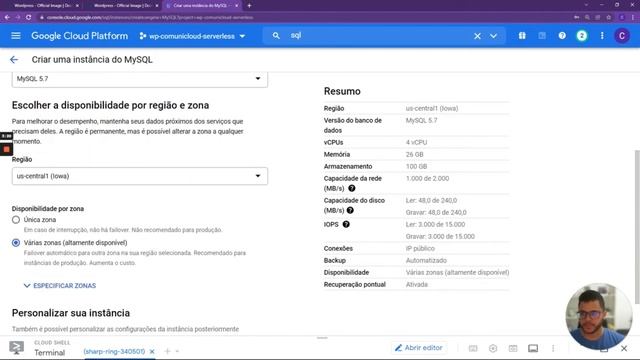The width and height of the screenshot is (640, 360).
Task: Show help for IOPS
Action: click(346, 224)
